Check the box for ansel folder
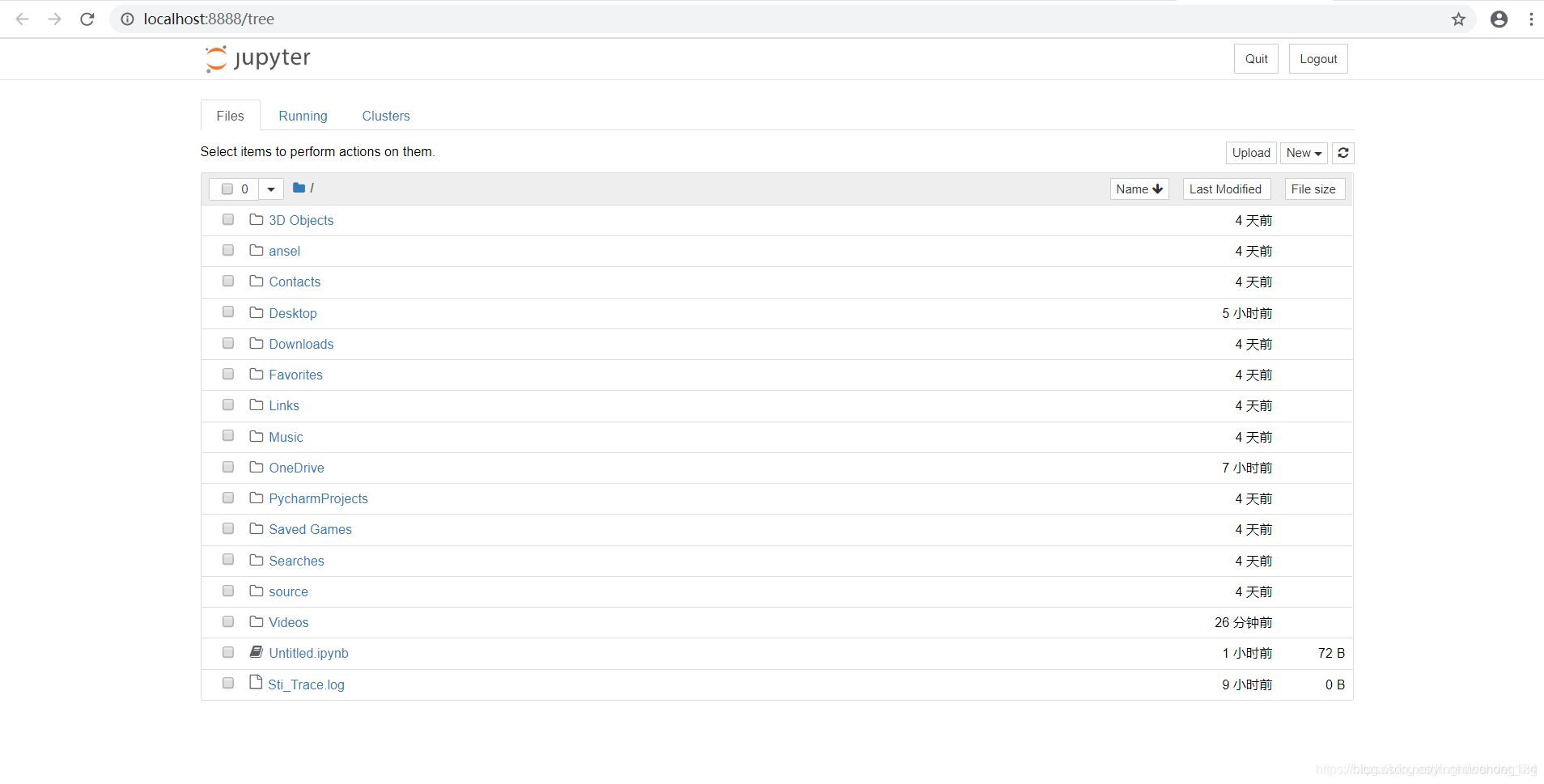Screen dimensions: 1544x784 pos(228,250)
